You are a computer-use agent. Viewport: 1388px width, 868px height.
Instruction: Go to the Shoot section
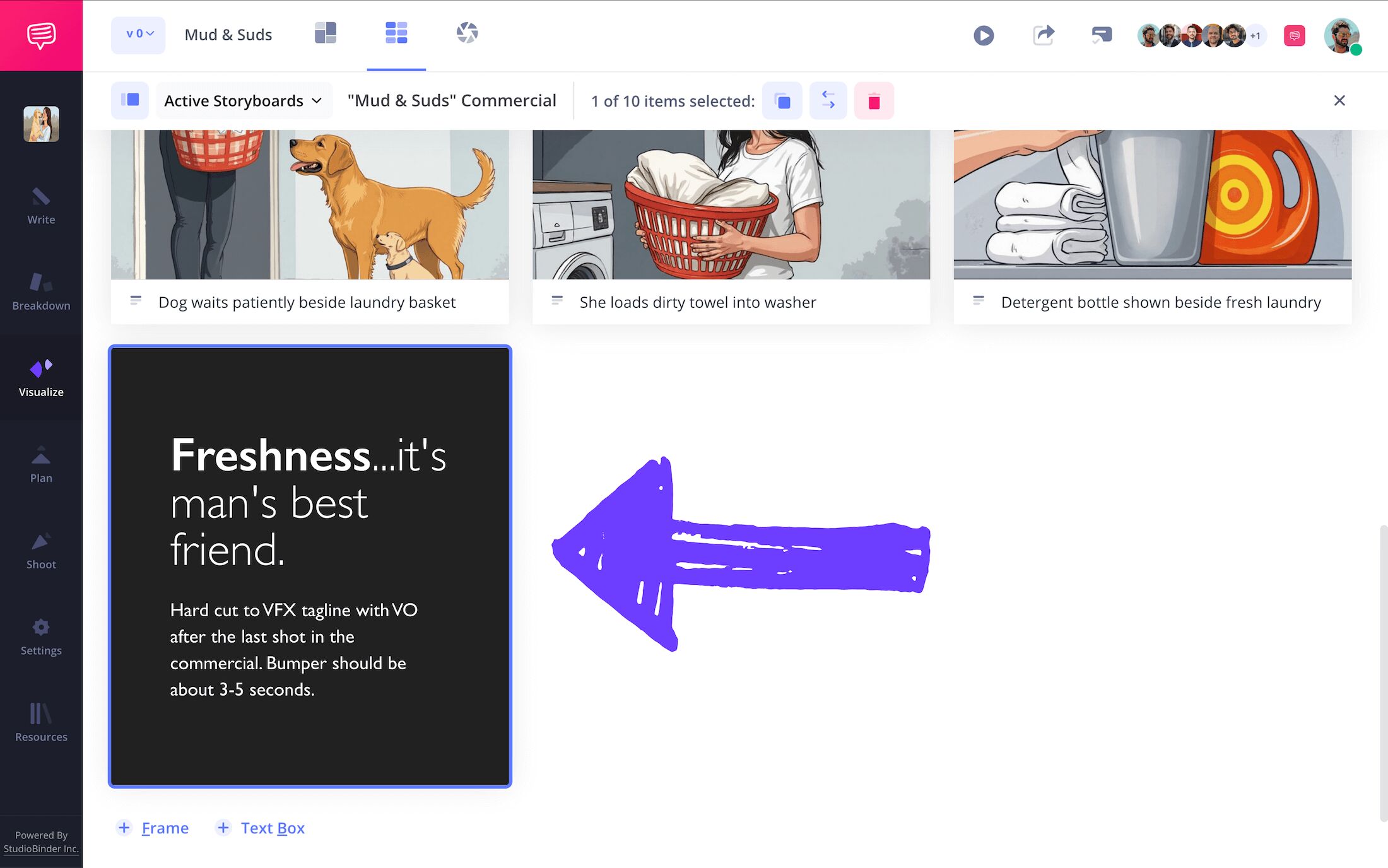point(41,551)
